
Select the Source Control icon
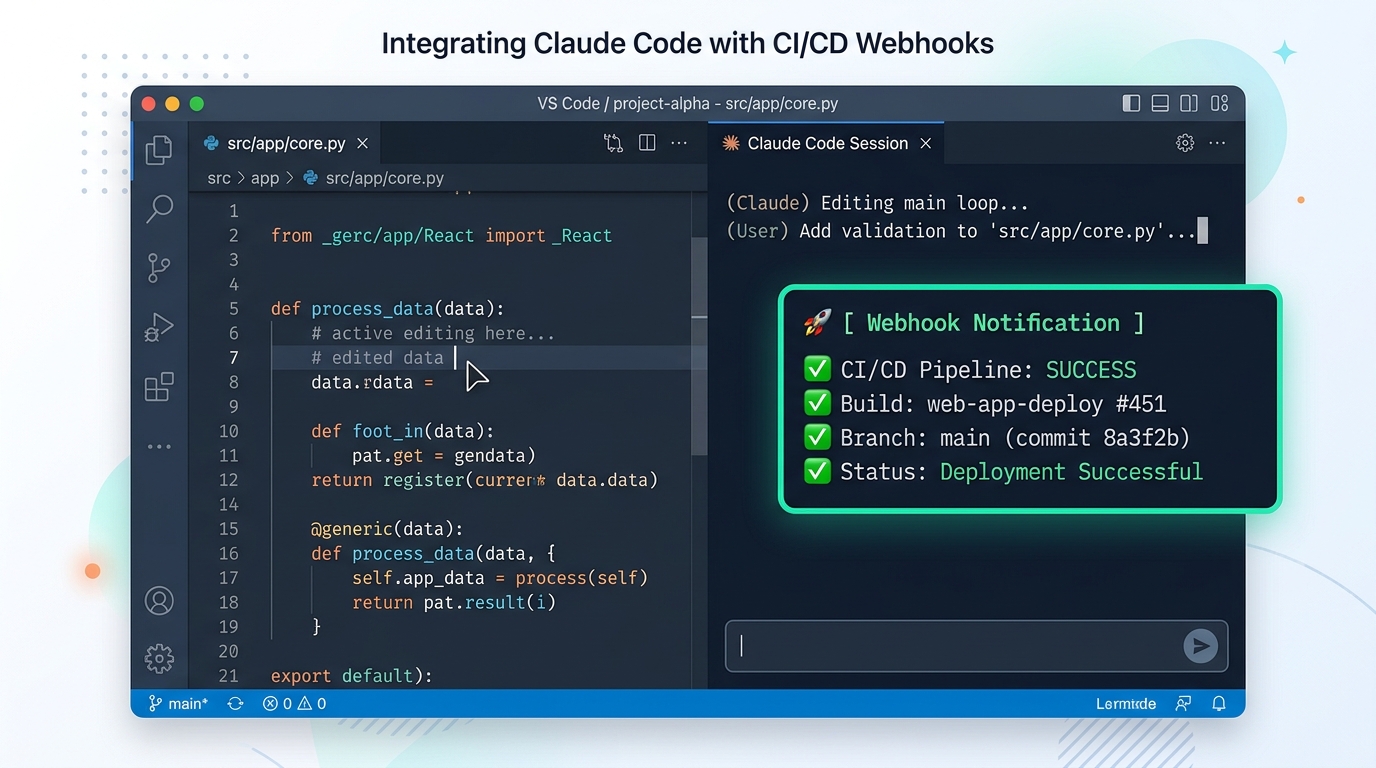pyautogui.click(x=159, y=268)
